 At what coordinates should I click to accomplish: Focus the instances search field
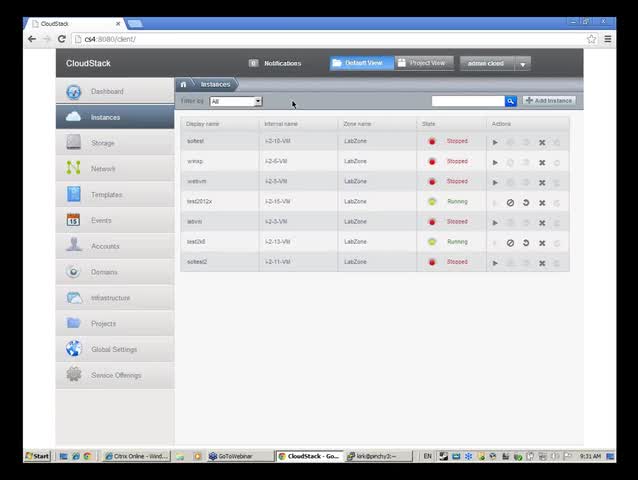point(468,101)
